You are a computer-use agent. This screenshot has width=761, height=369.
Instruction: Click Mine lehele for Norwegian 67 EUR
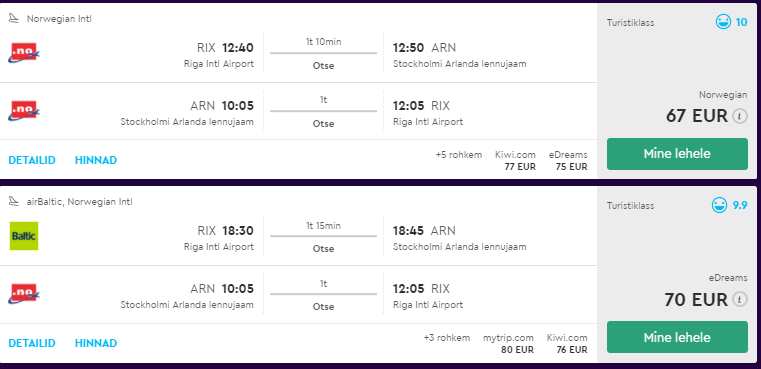pyautogui.click(x=677, y=154)
